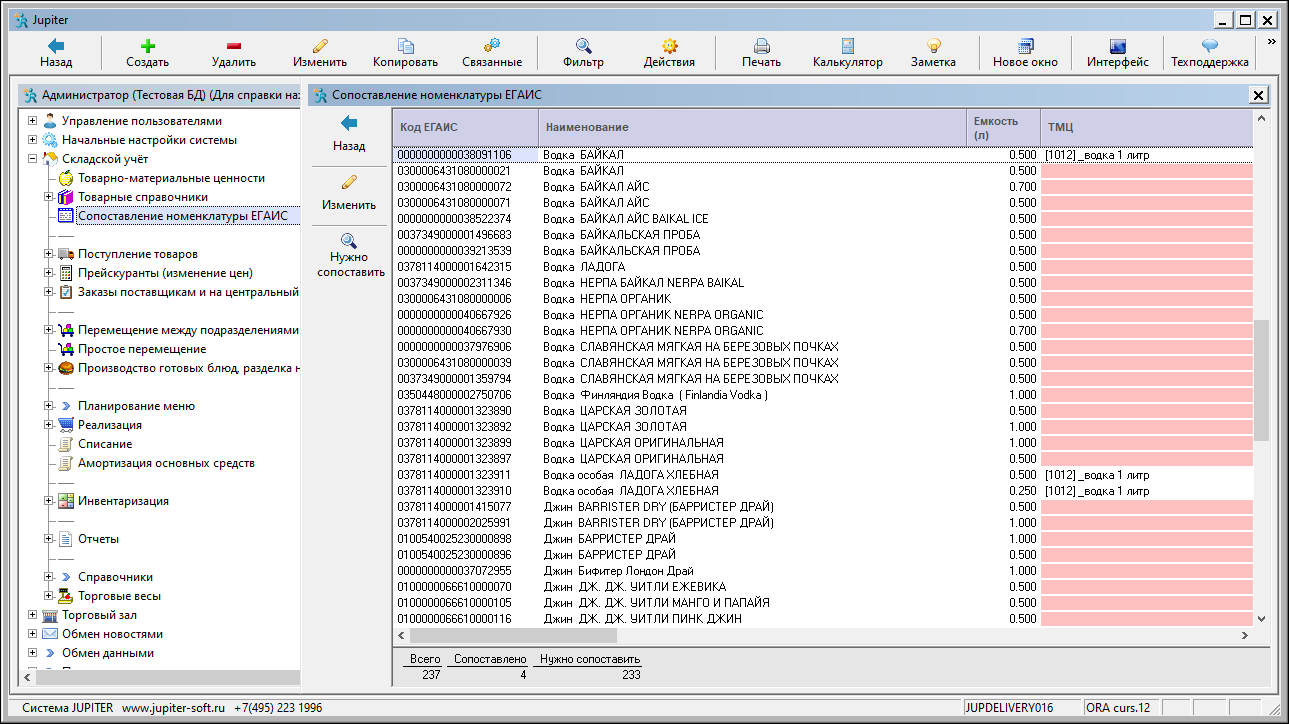Expand Инвентаризация node
This screenshot has height=724, width=1289.
point(49,501)
